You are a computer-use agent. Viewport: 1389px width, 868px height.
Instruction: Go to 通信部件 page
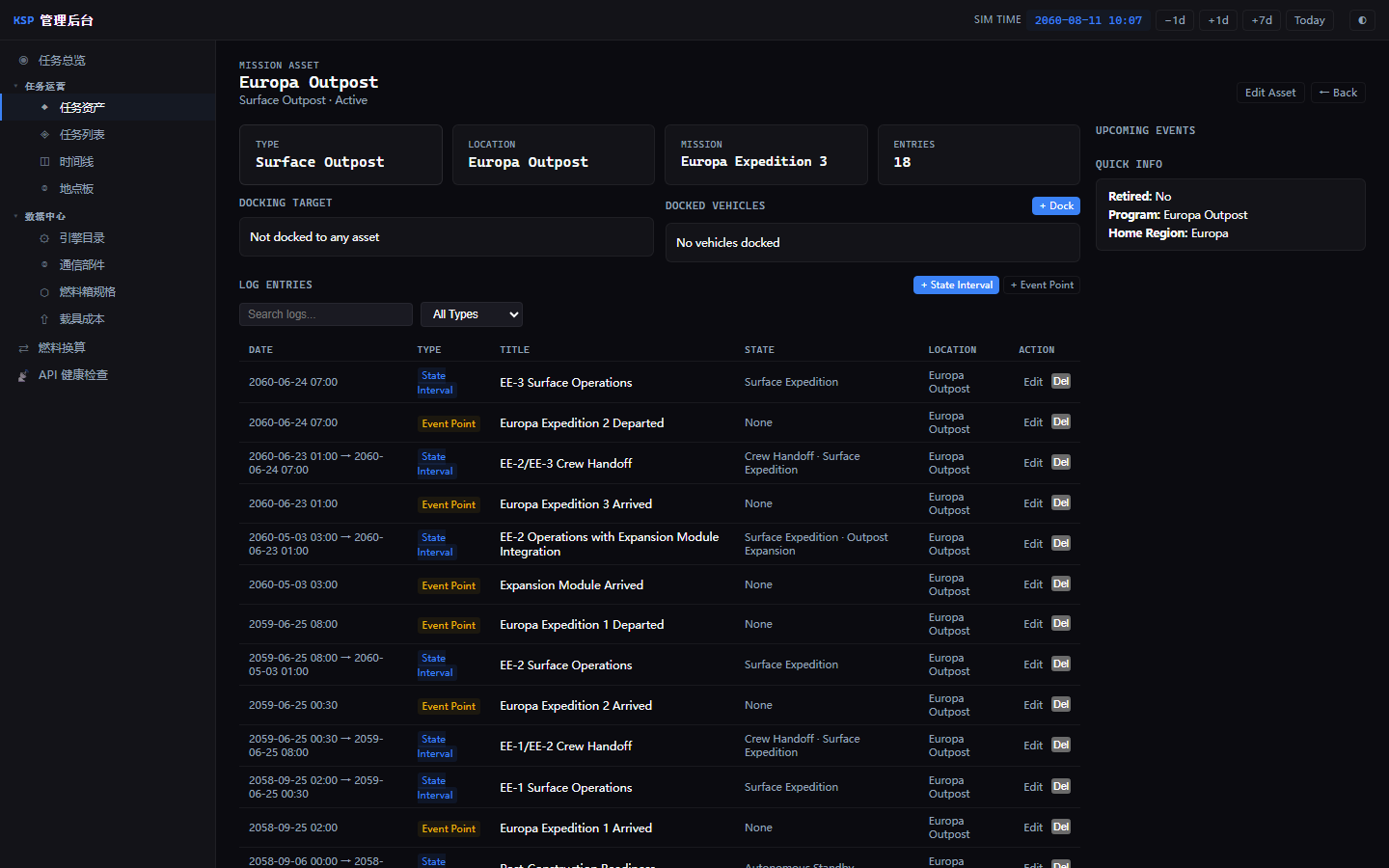[x=82, y=265]
